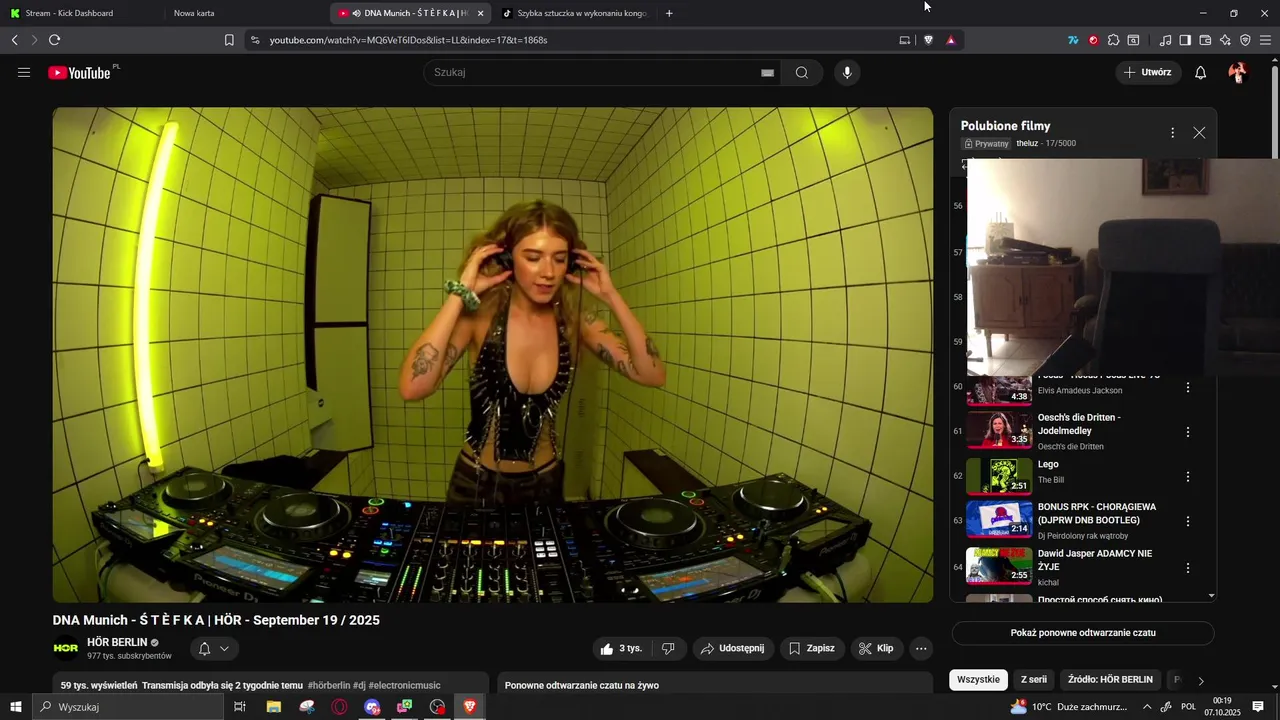Open Brave playlist music note icon

click(1165, 40)
